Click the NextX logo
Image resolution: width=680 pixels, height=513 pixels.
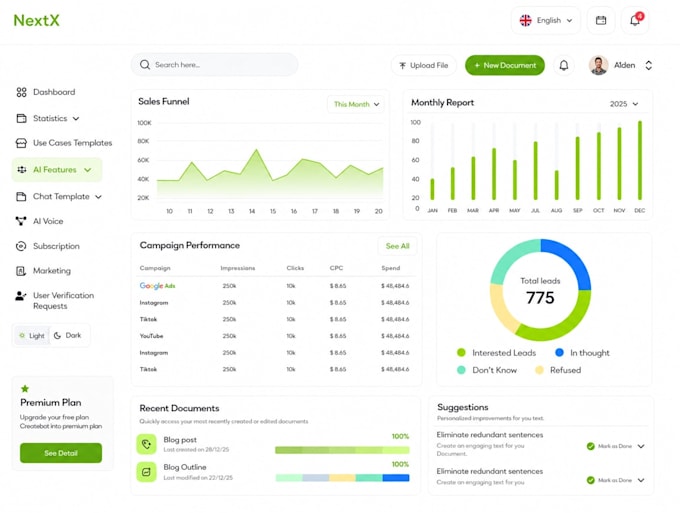pyautogui.click(x=36, y=20)
